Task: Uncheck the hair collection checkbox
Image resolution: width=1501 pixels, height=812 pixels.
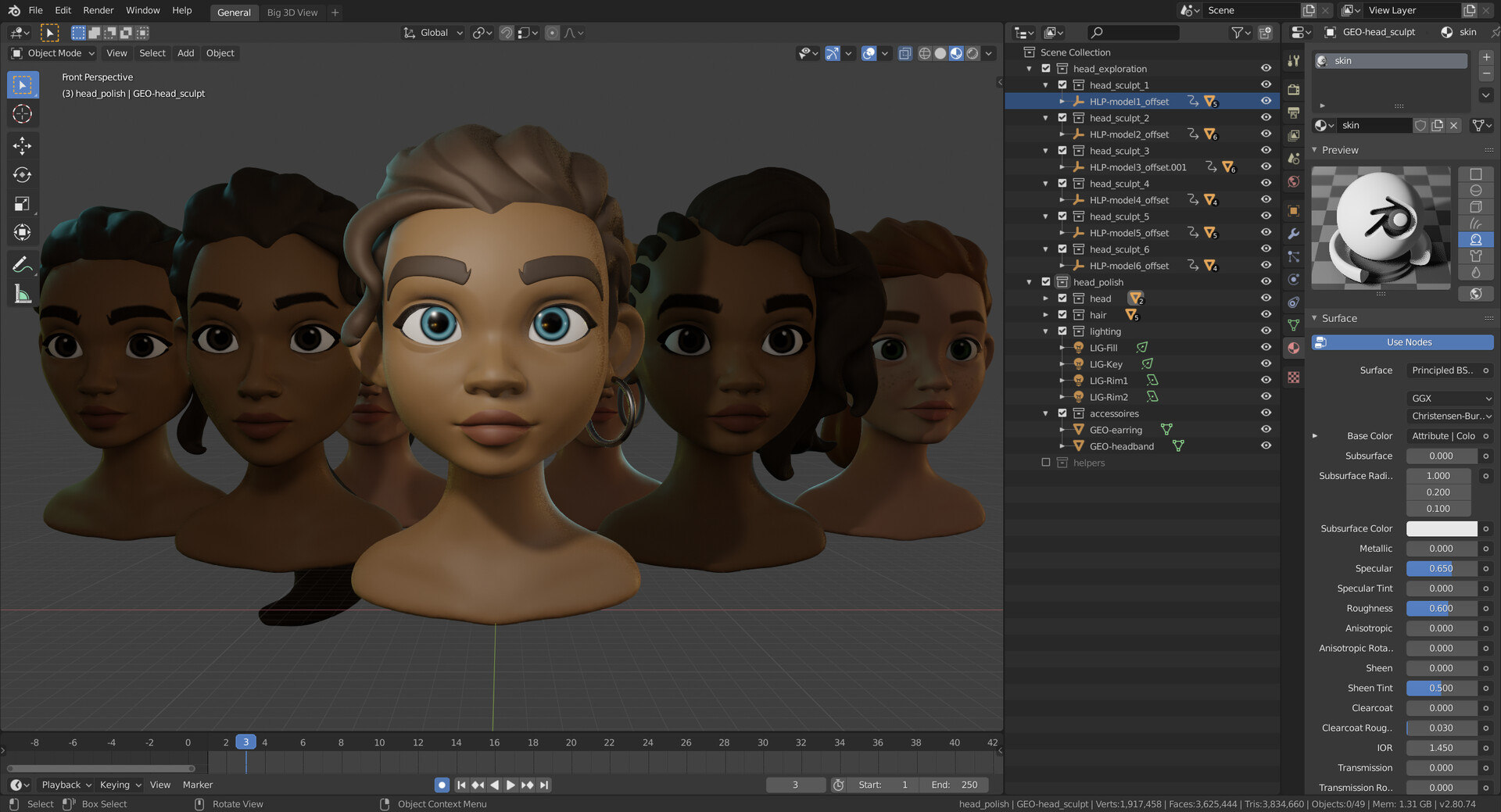Action: [x=1062, y=314]
